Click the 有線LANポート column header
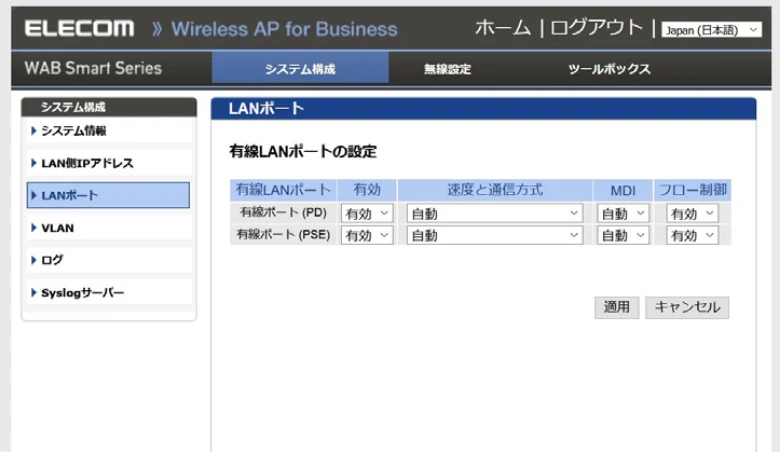This screenshot has height=455, width=781. coord(283,190)
